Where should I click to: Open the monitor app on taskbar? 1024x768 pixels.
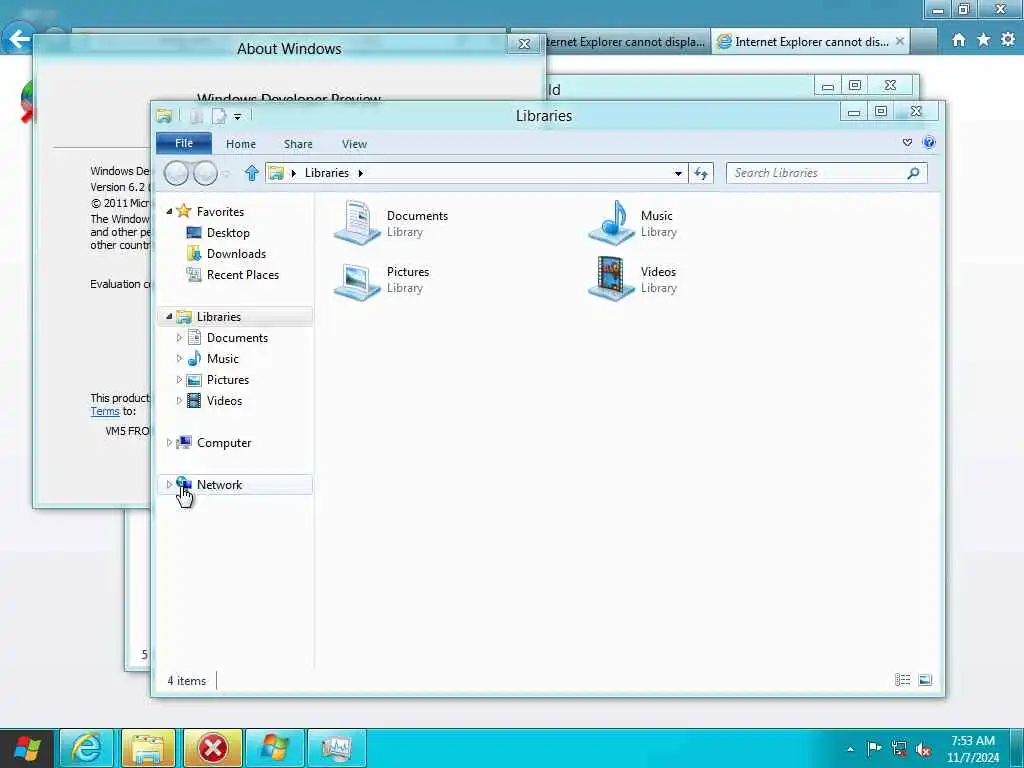point(336,748)
